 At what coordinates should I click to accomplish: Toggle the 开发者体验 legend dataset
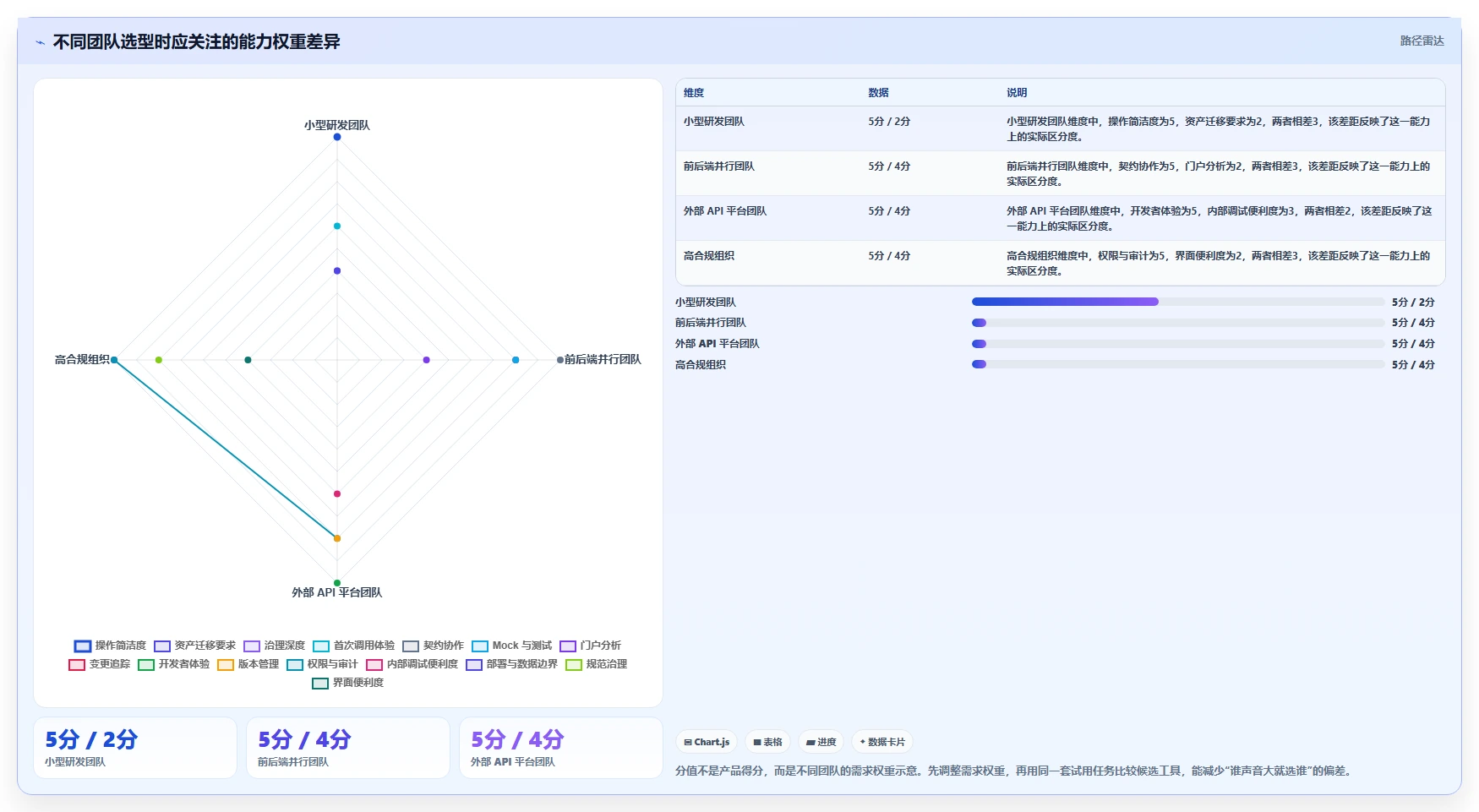coord(174,664)
